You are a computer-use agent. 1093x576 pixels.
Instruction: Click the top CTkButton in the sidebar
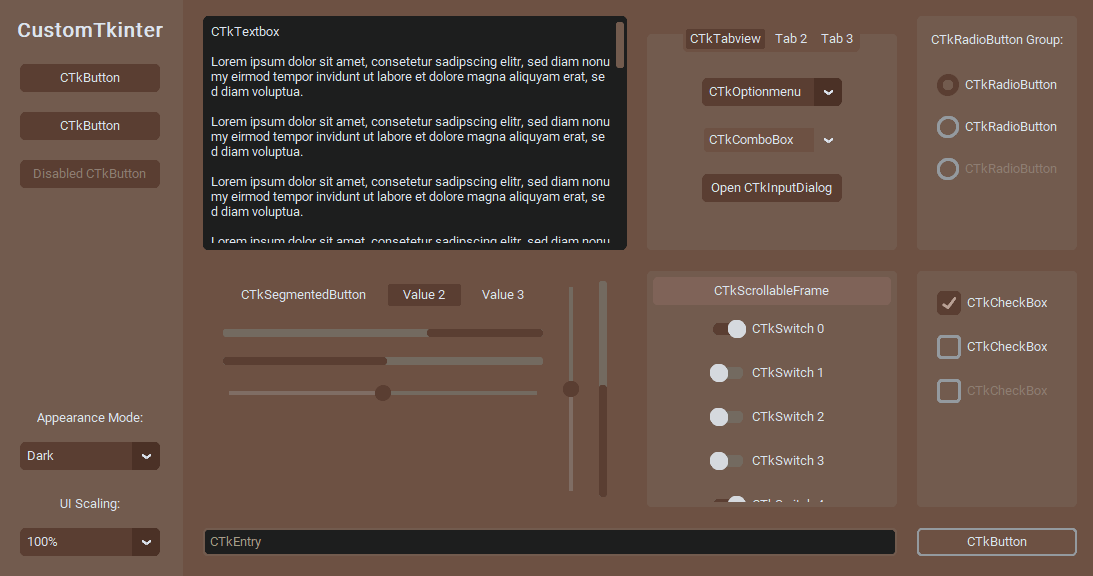tap(89, 77)
